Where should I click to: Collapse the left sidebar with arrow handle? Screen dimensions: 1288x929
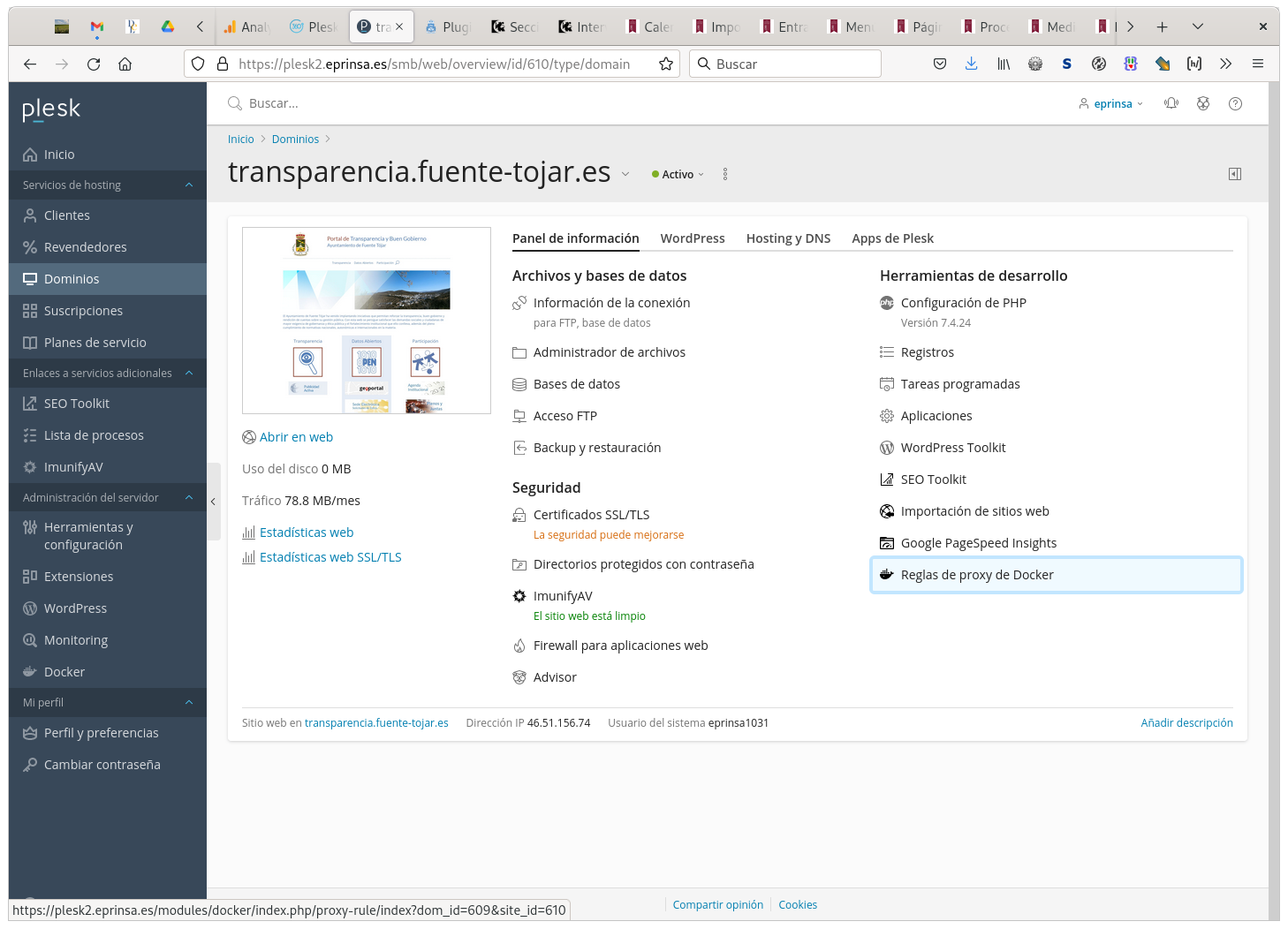tap(213, 502)
